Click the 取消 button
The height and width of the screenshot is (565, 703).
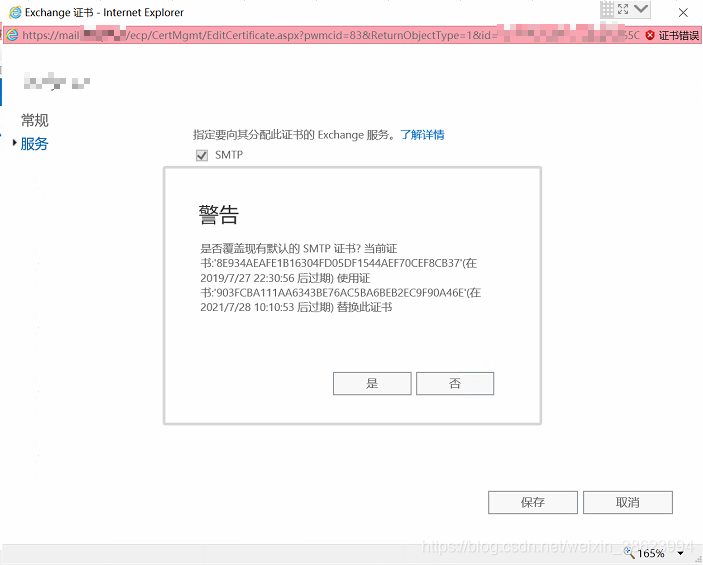(628, 502)
